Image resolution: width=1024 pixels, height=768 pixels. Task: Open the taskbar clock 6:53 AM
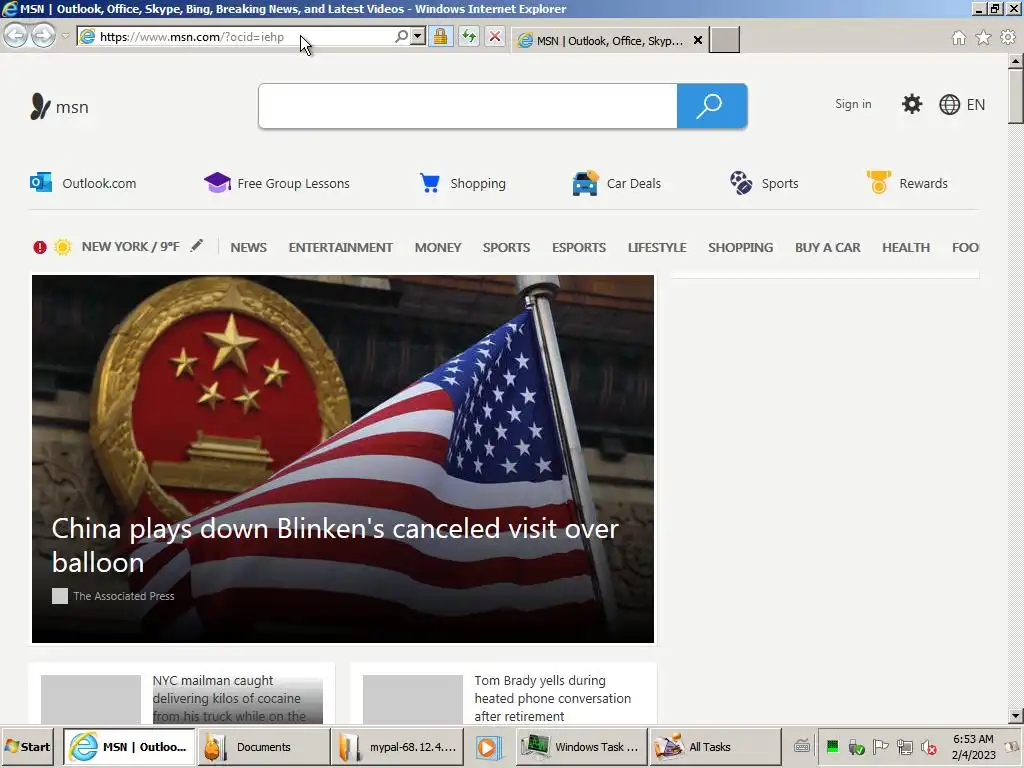click(973, 746)
